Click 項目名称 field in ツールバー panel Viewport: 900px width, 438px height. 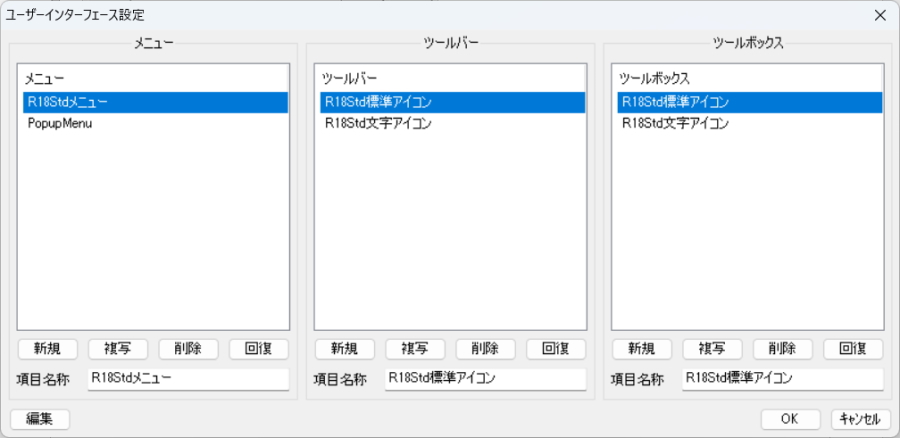484,379
